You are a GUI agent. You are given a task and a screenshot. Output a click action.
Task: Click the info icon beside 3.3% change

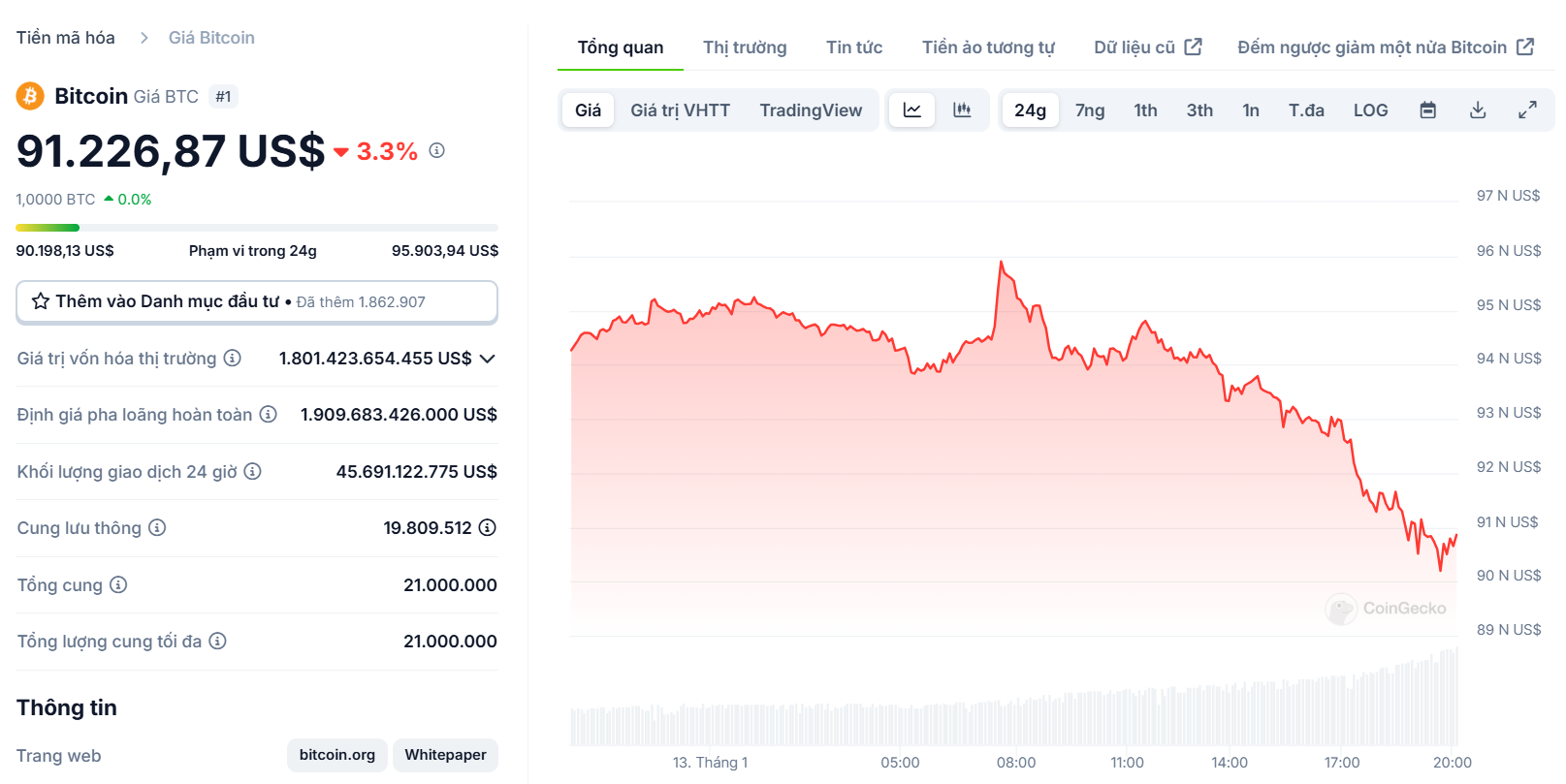click(437, 150)
